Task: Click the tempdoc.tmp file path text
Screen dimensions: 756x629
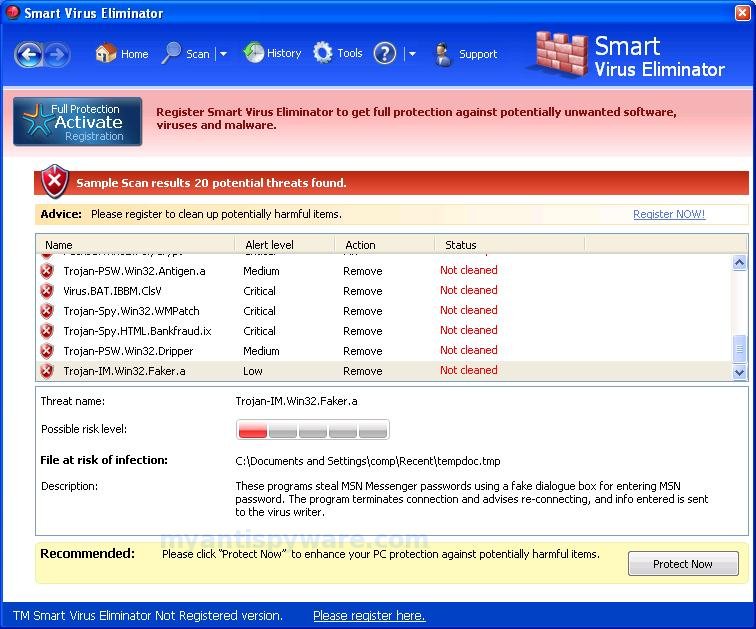Action: click(368, 461)
